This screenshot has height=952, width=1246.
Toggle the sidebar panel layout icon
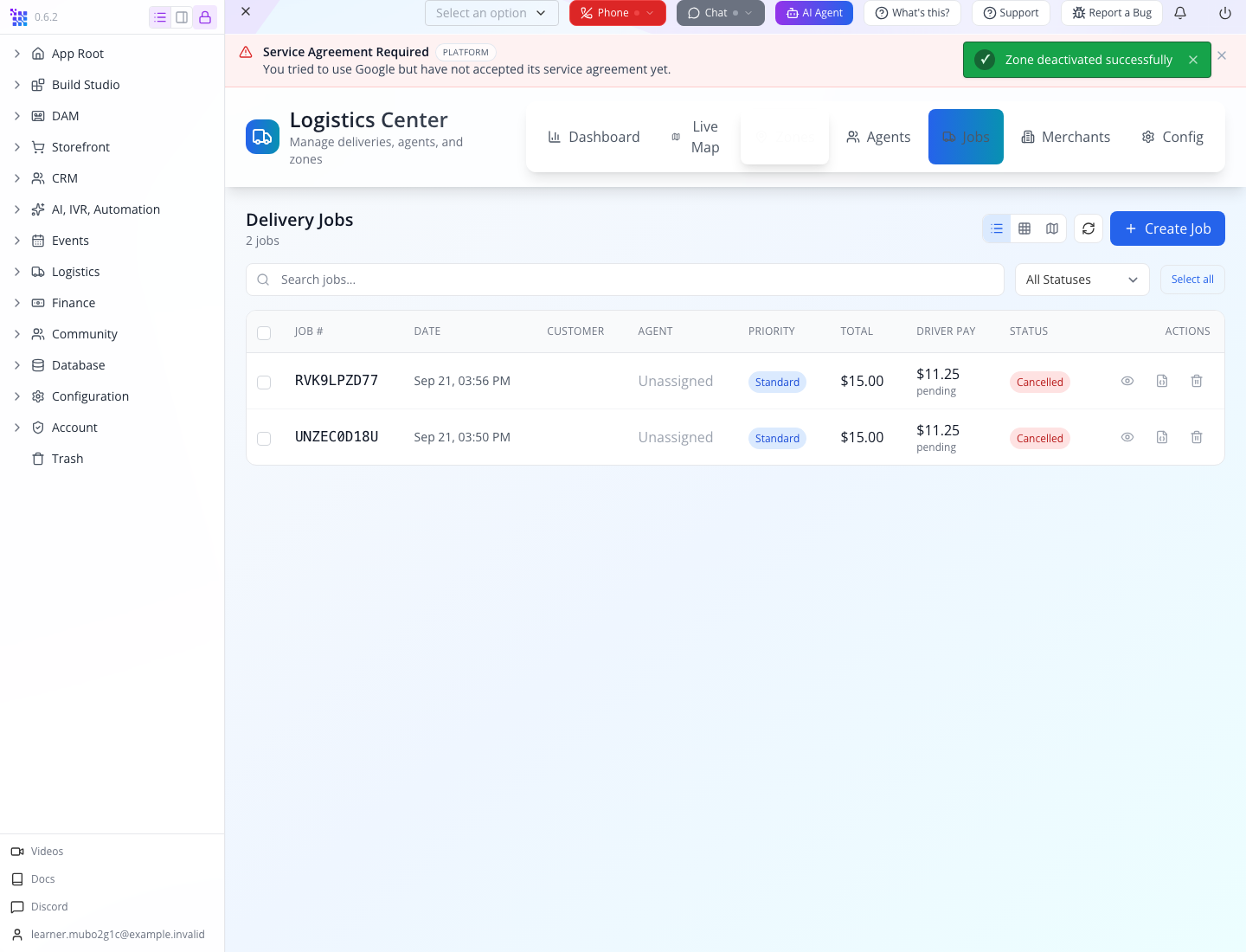(x=182, y=17)
